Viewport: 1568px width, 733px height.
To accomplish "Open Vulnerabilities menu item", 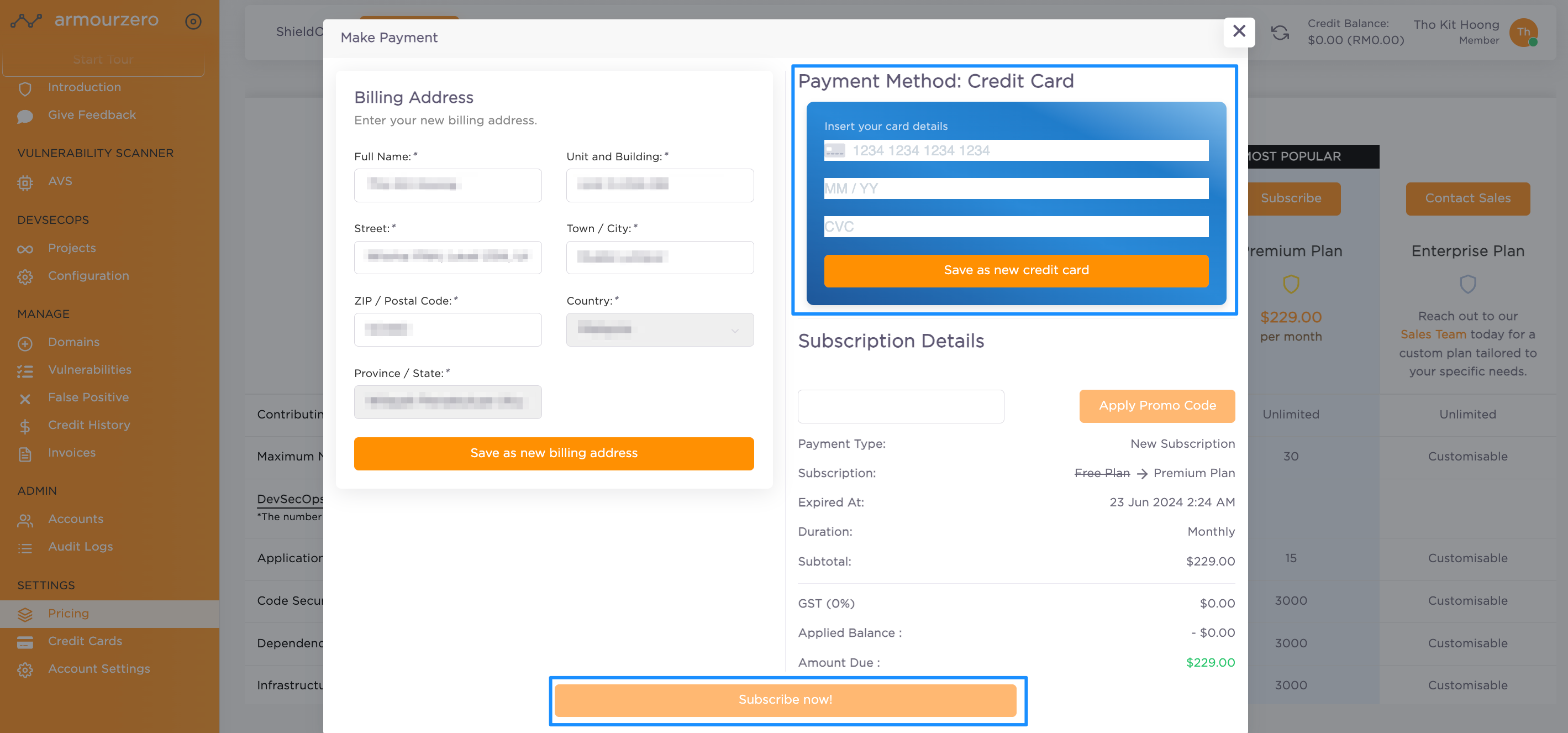I will point(90,370).
